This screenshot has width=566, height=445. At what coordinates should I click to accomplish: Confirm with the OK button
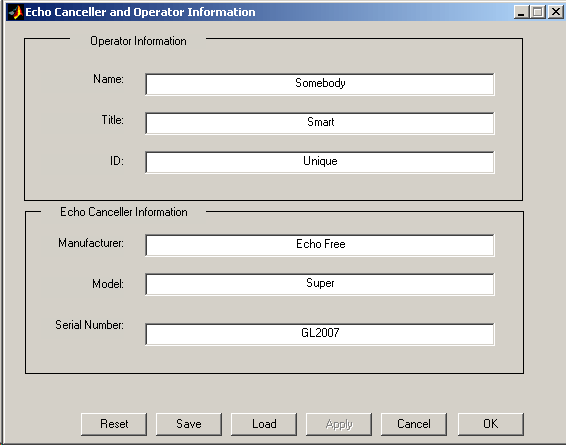(491, 424)
